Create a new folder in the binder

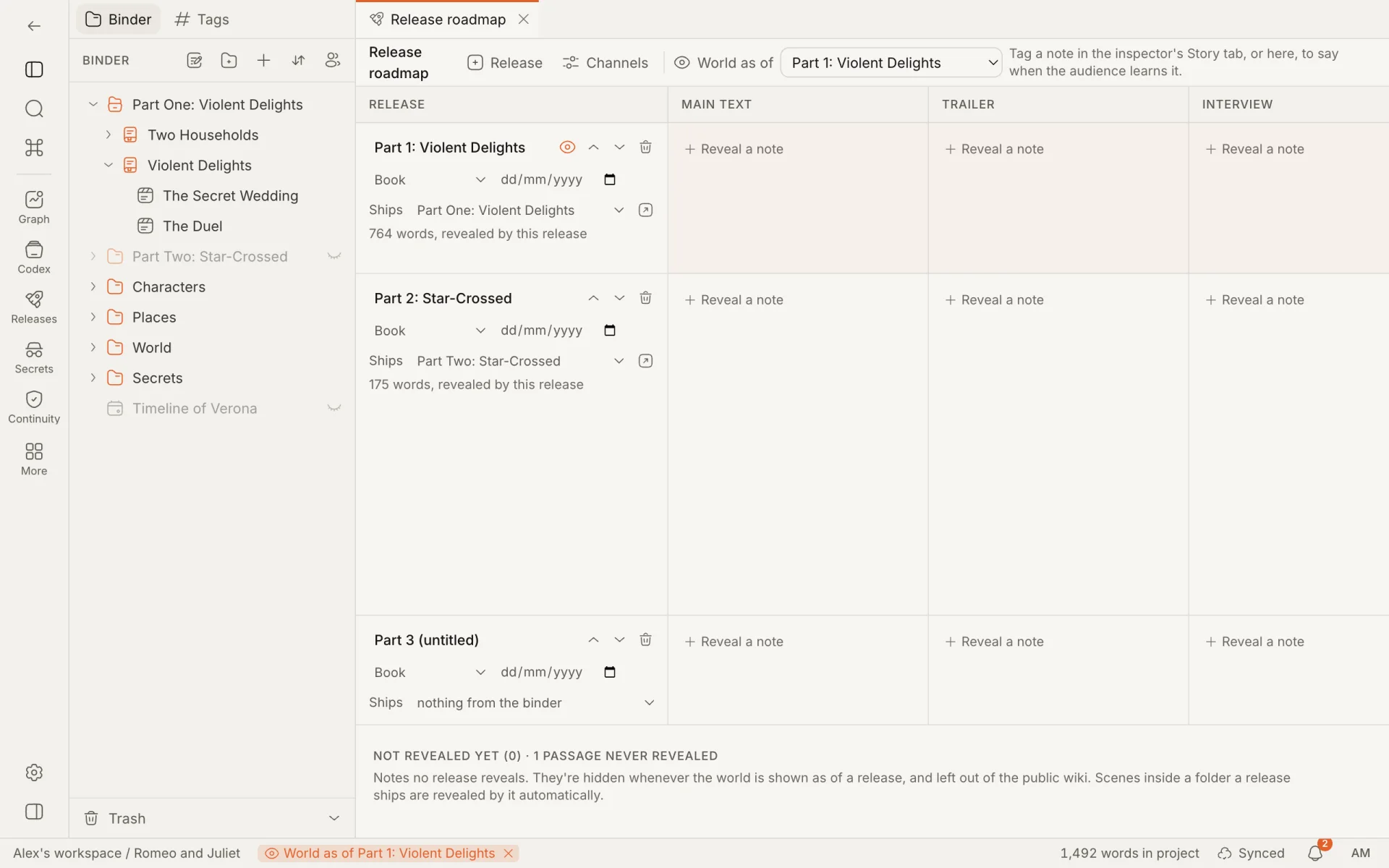(229, 61)
